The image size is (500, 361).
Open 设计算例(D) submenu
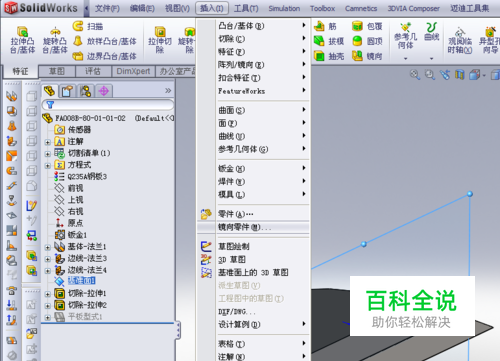[x=253, y=324]
